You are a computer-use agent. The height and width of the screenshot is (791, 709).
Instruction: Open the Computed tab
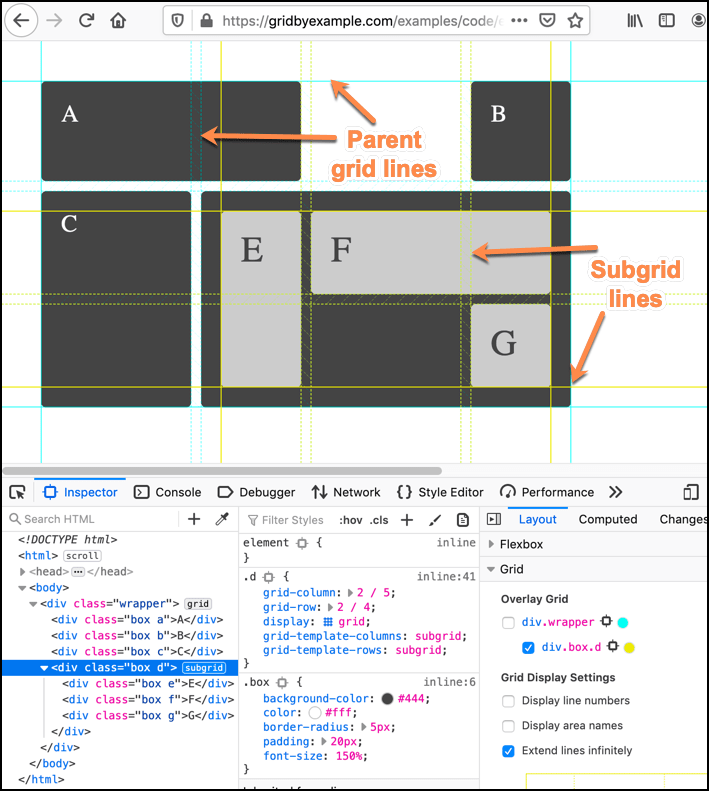(x=607, y=519)
